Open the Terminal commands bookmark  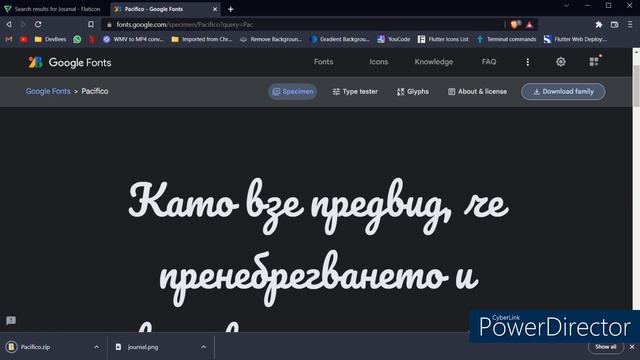[506, 39]
